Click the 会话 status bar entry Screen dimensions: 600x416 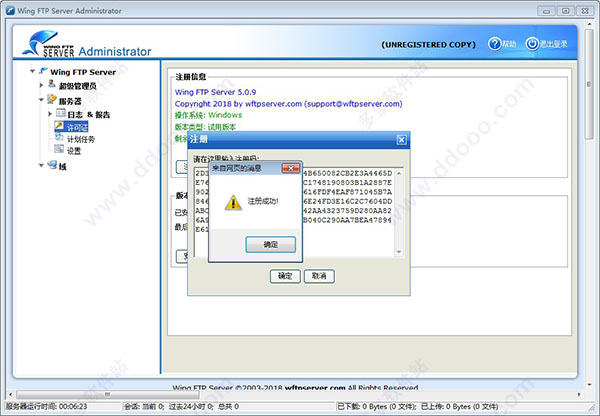181,406
